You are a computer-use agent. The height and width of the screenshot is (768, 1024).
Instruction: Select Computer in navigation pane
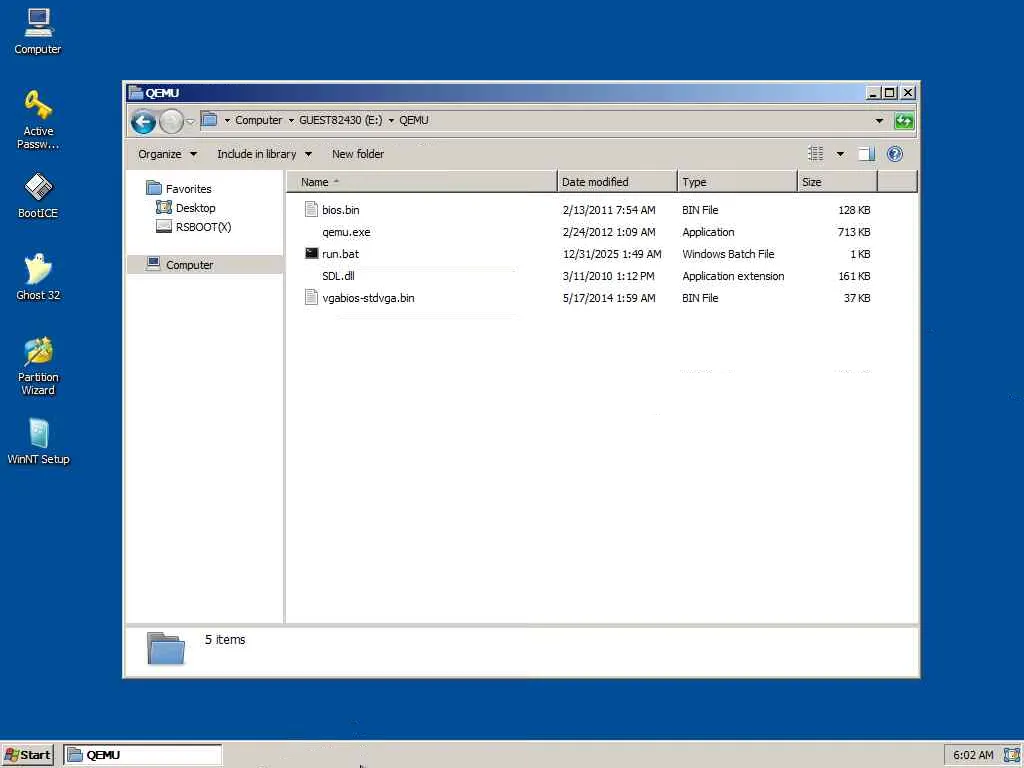point(189,264)
